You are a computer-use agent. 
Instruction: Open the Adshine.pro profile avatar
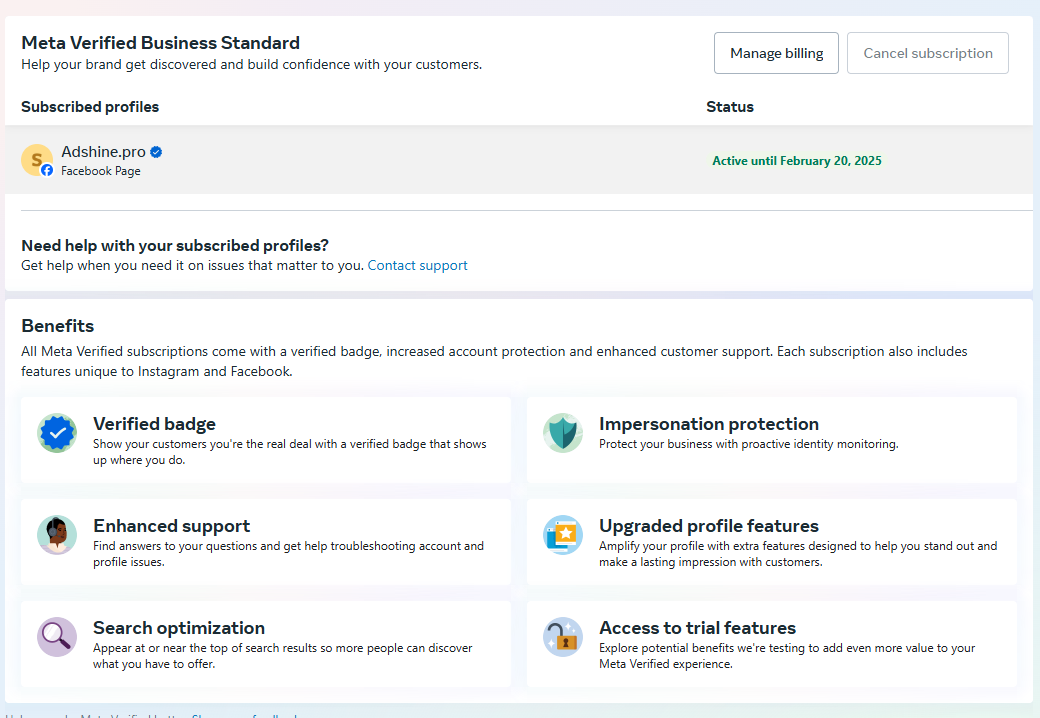36,159
